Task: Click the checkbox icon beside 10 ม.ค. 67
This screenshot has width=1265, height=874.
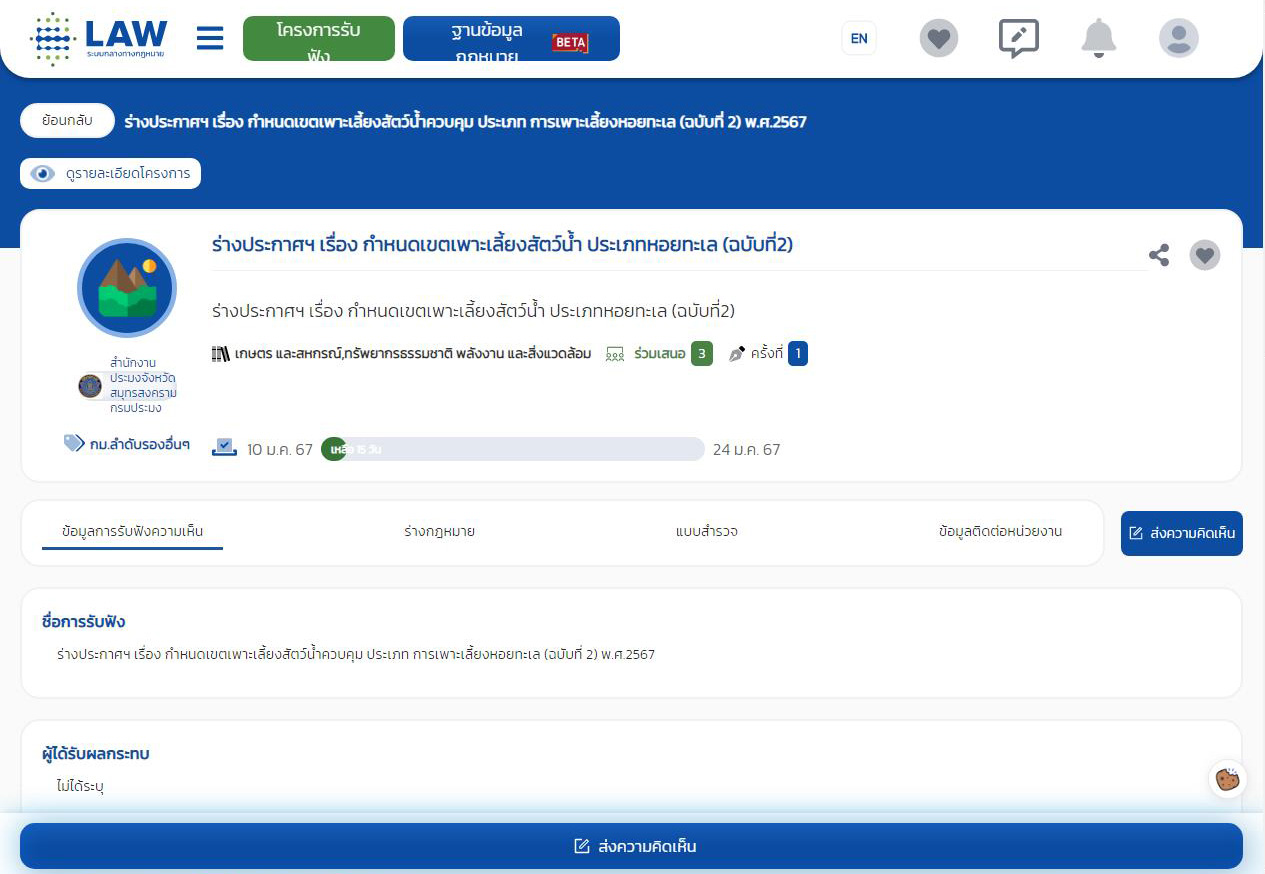Action: tap(224, 448)
